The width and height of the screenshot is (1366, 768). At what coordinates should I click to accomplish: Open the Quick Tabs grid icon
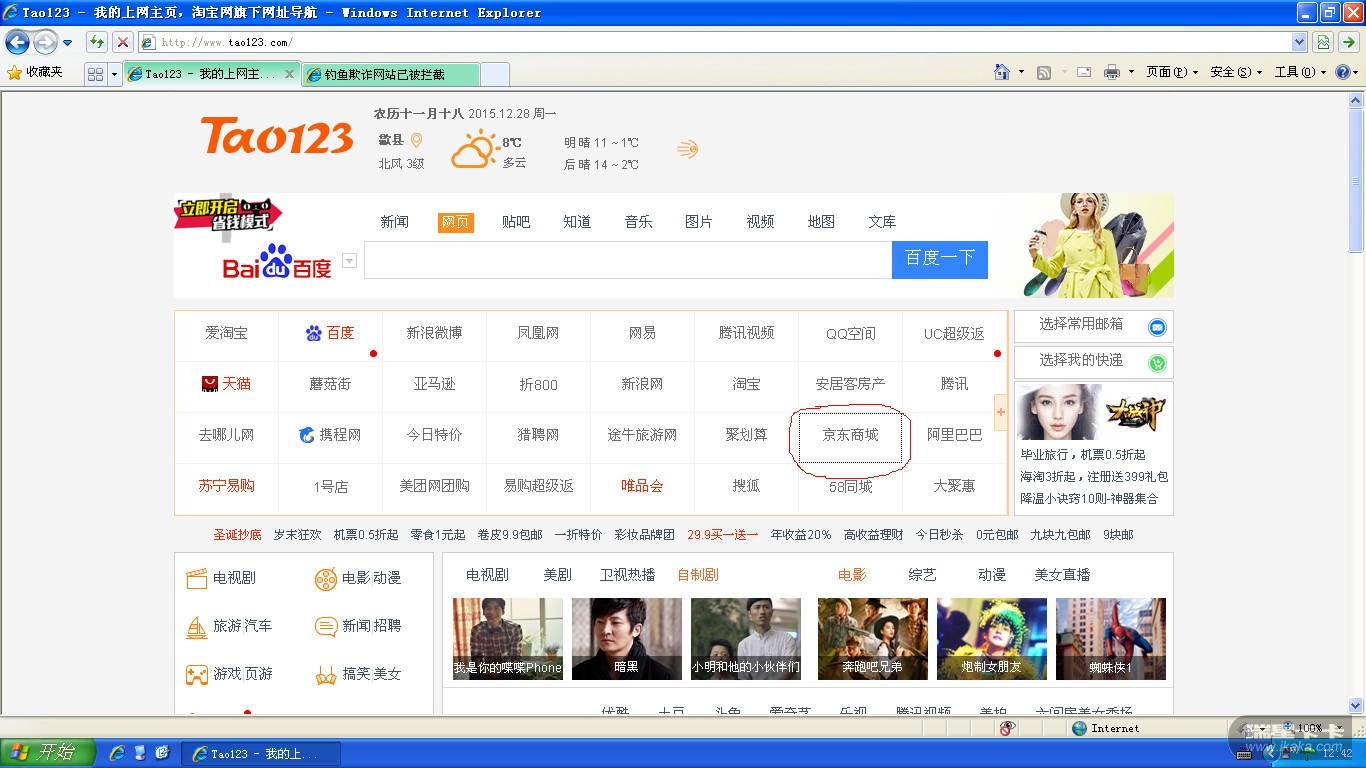point(96,74)
